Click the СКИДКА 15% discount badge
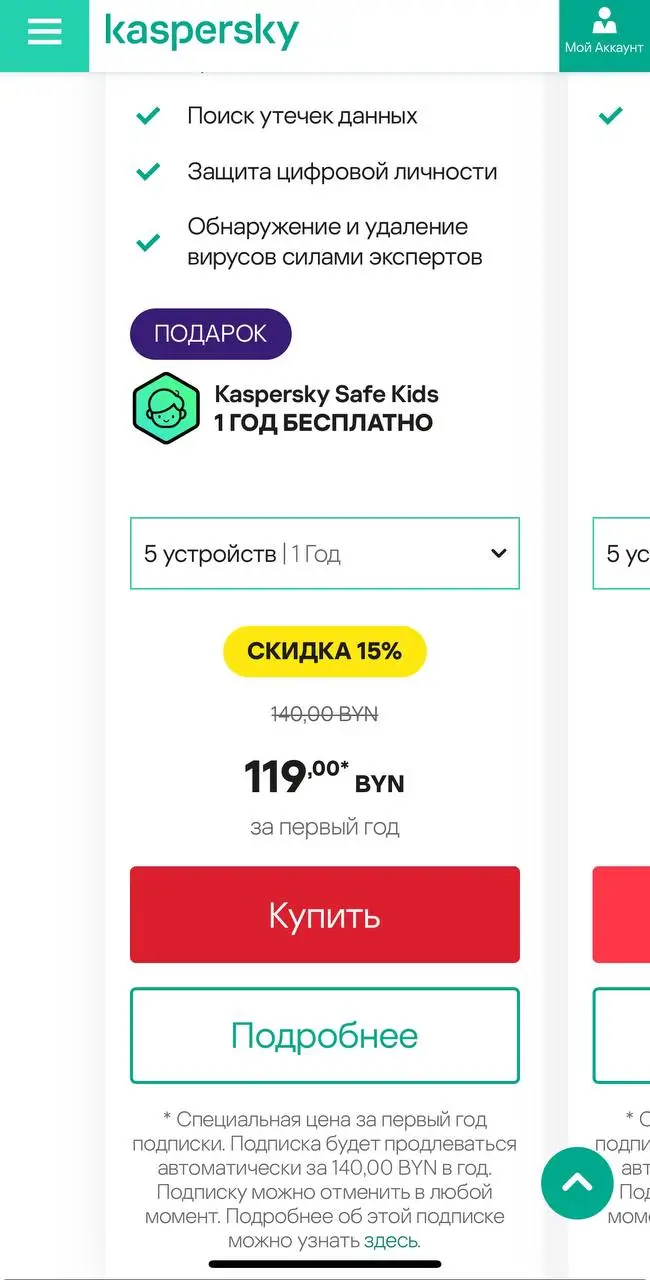This screenshot has width=650, height=1280. [325, 651]
